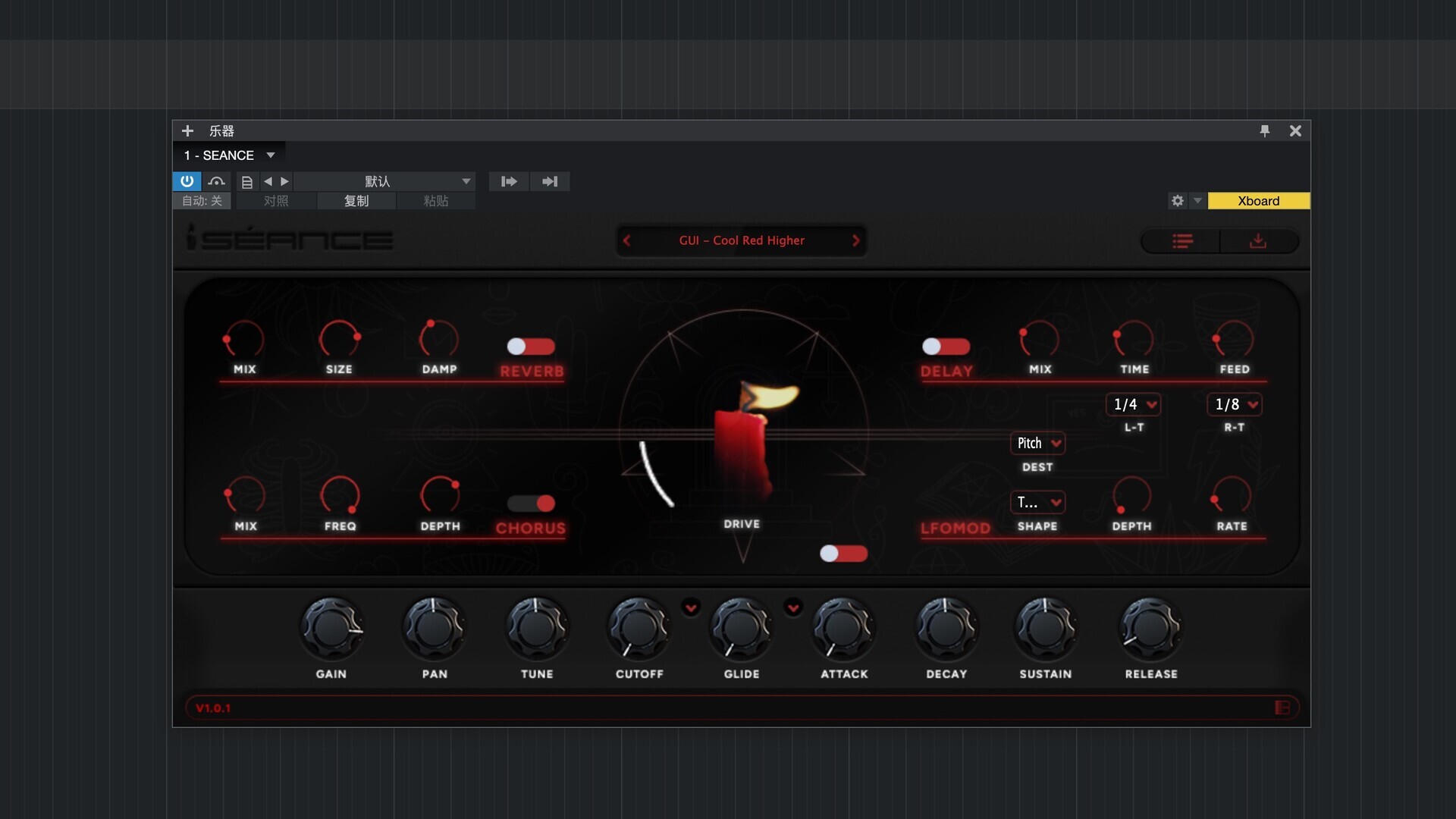Click the preset file document icon

[x=246, y=182]
